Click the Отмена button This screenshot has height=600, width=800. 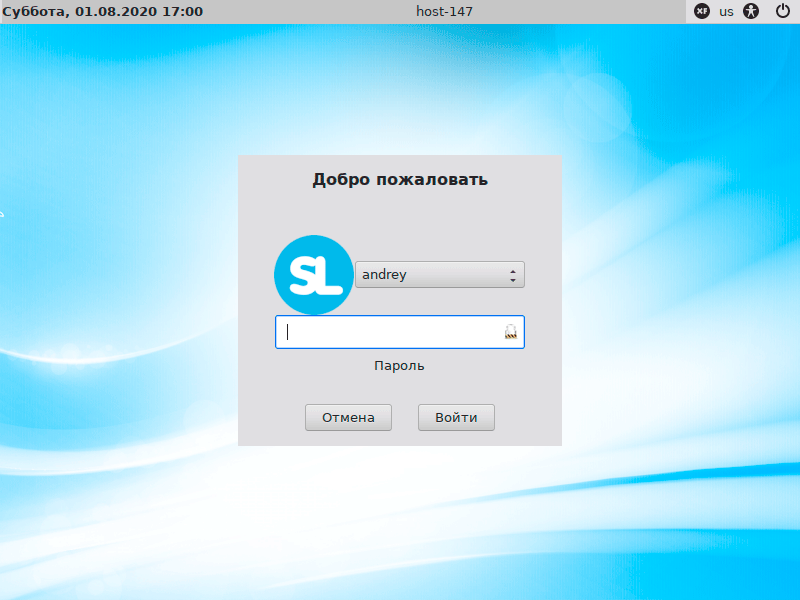348,418
